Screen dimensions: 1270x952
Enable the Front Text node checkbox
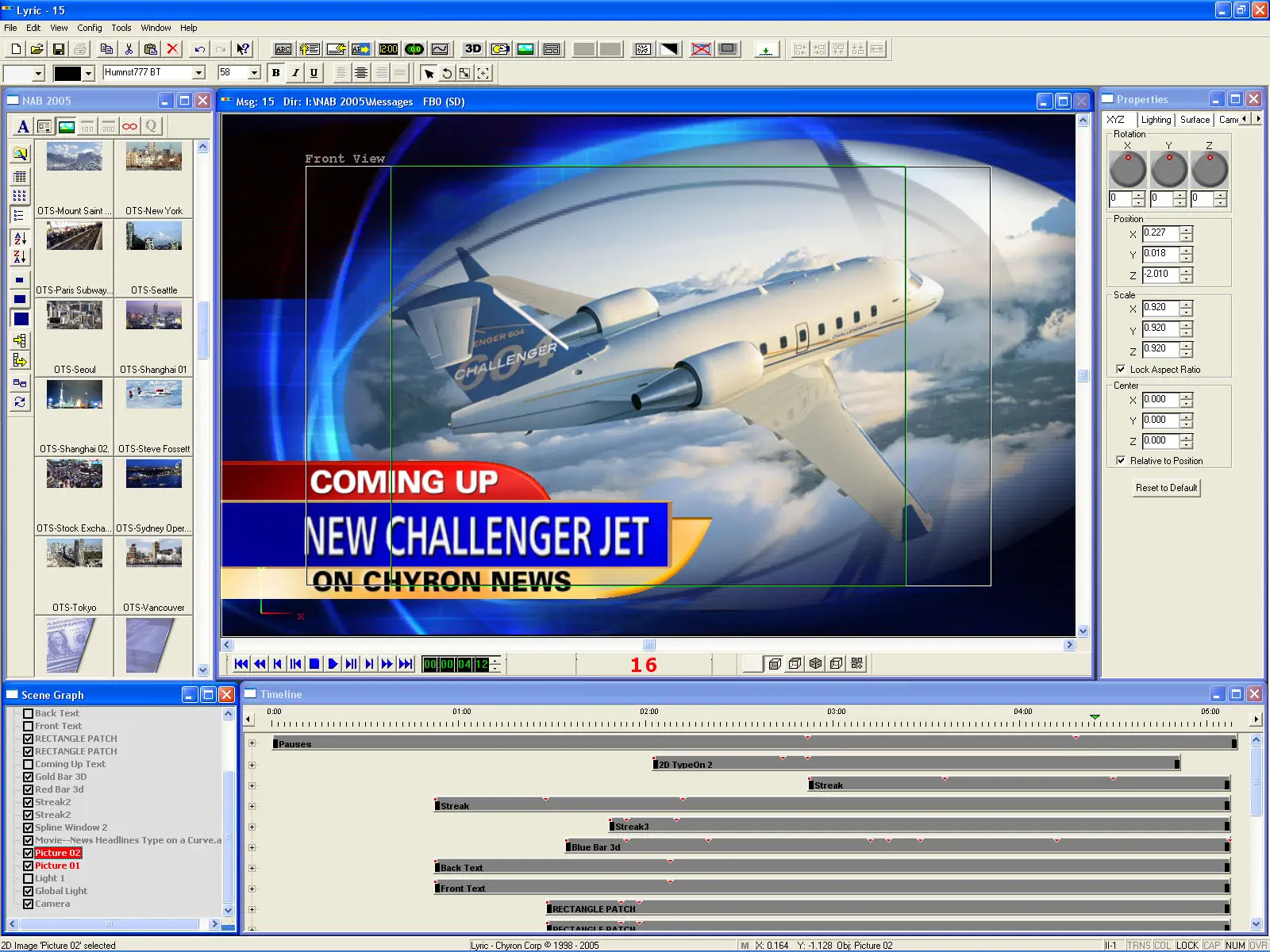pyautogui.click(x=29, y=726)
